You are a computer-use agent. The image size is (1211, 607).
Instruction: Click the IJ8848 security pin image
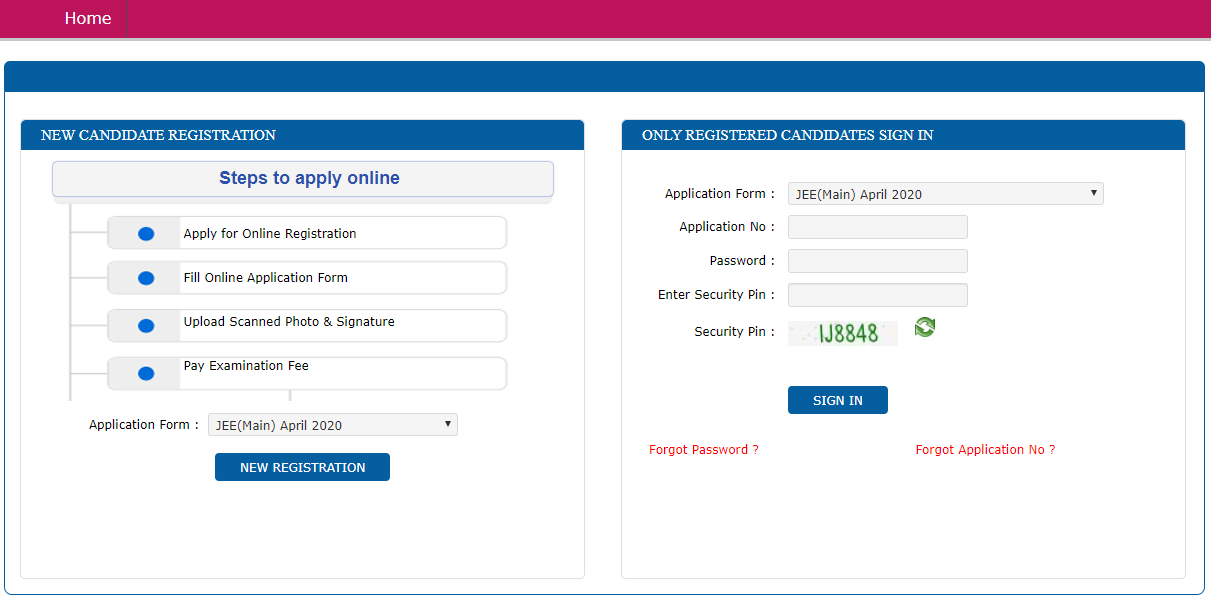coord(843,333)
